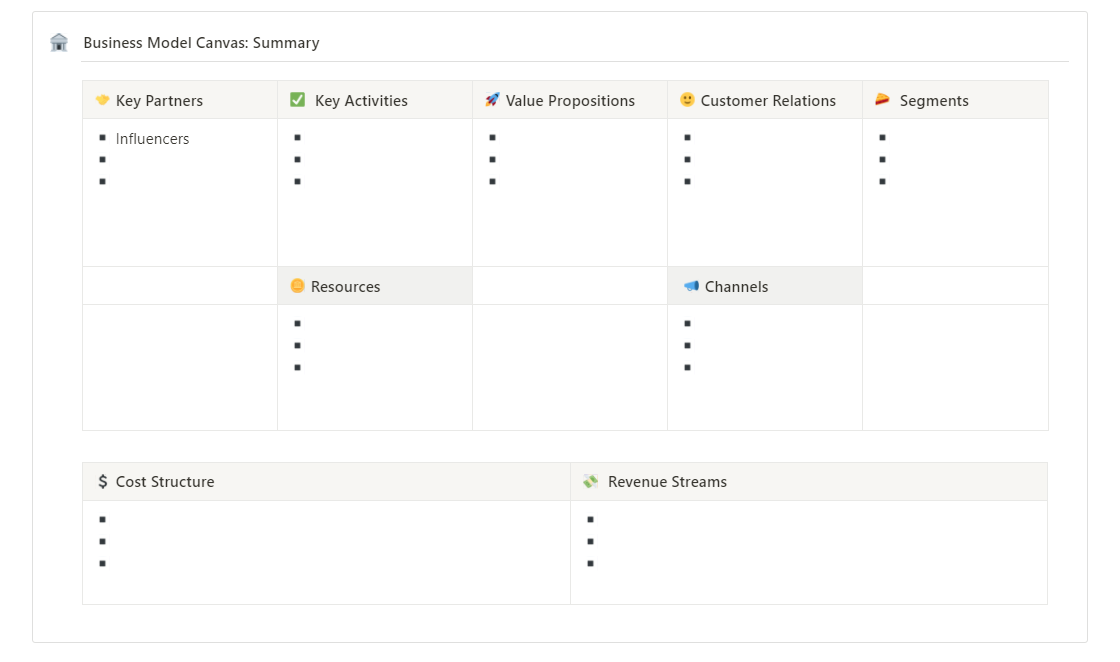
Task: Click the green checkmark icon on Key Activities
Action: [296, 100]
